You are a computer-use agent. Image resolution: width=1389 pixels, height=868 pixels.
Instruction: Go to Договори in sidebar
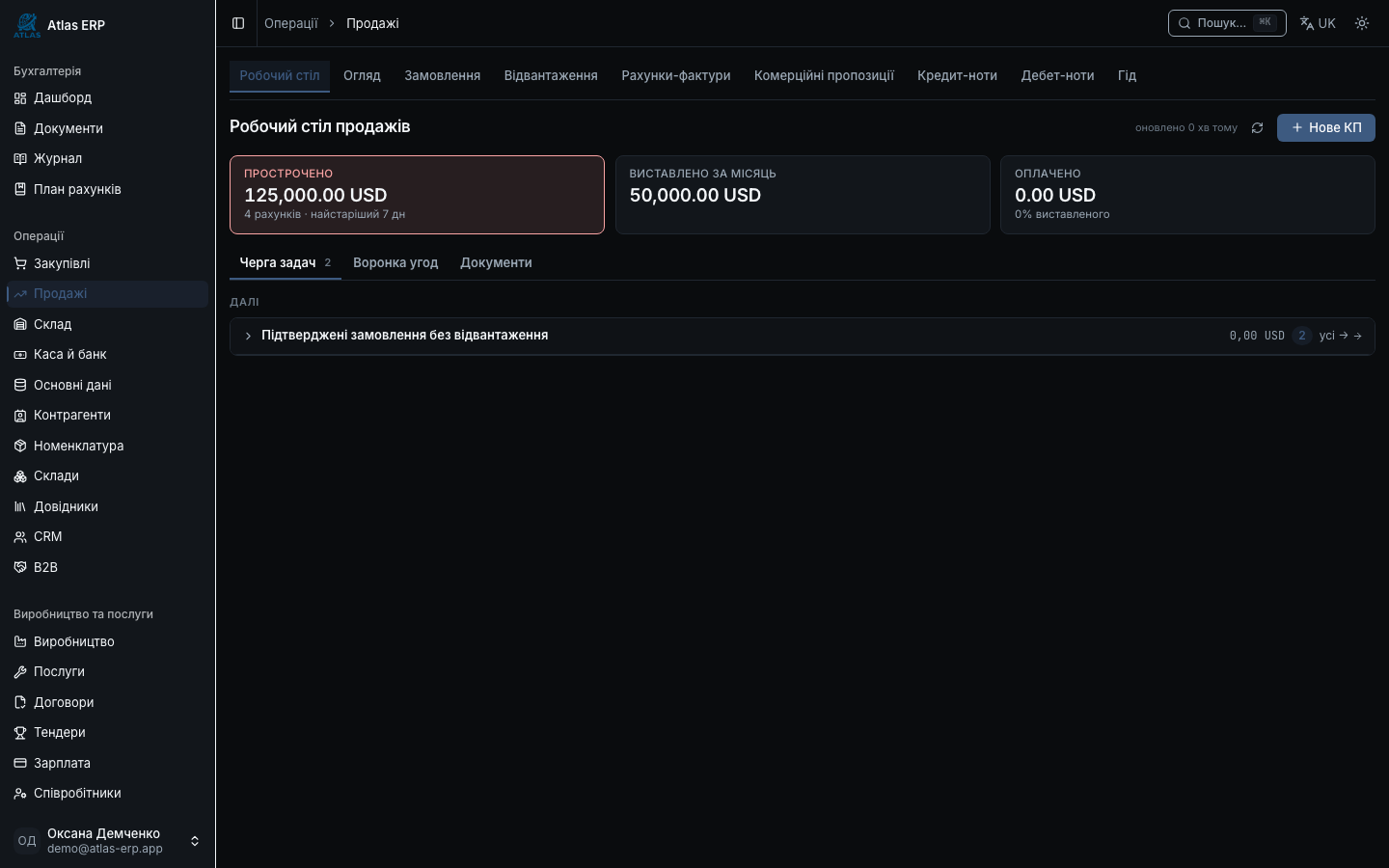[107, 702]
